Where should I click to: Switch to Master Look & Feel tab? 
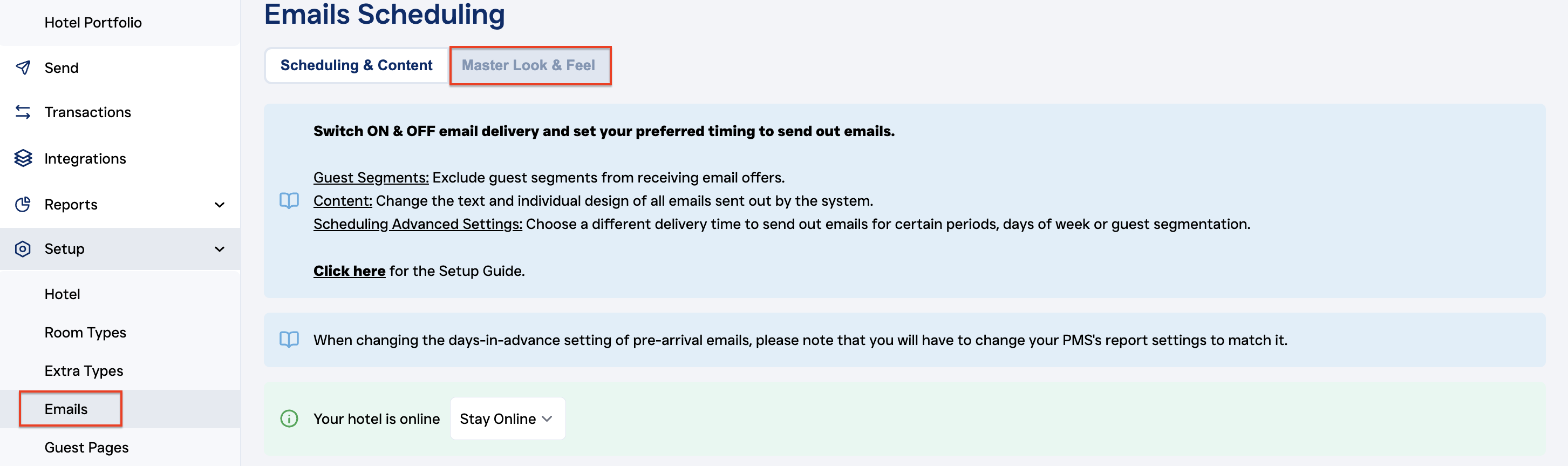528,65
